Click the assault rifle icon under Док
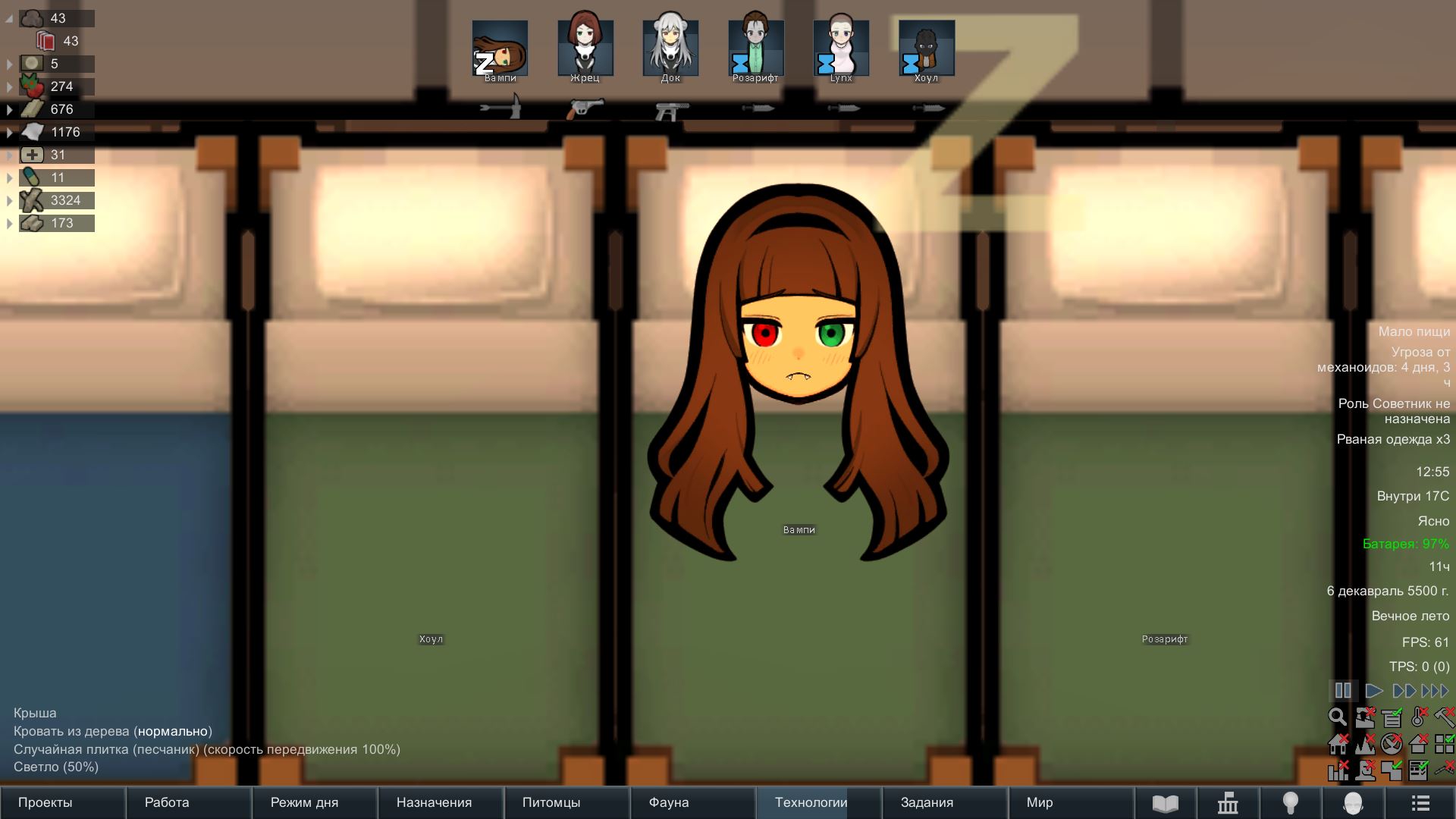This screenshot has height=819, width=1456. pyautogui.click(x=671, y=110)
